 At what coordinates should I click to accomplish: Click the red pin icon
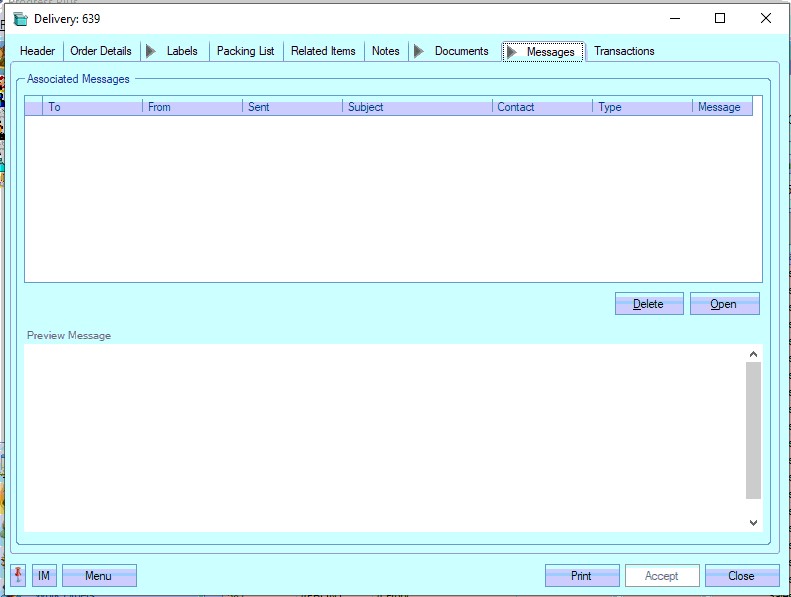point(18,576)
